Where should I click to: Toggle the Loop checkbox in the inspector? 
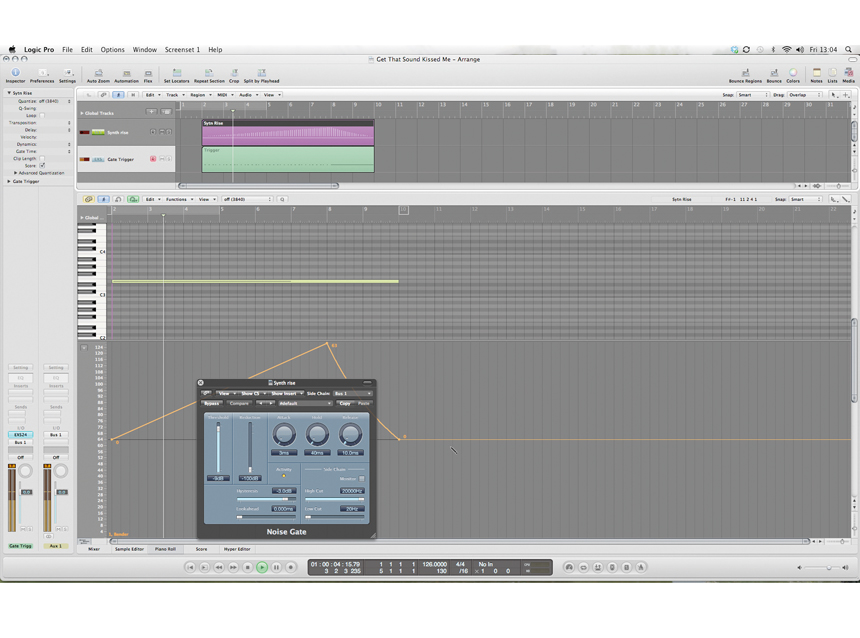tap(42, 116)
